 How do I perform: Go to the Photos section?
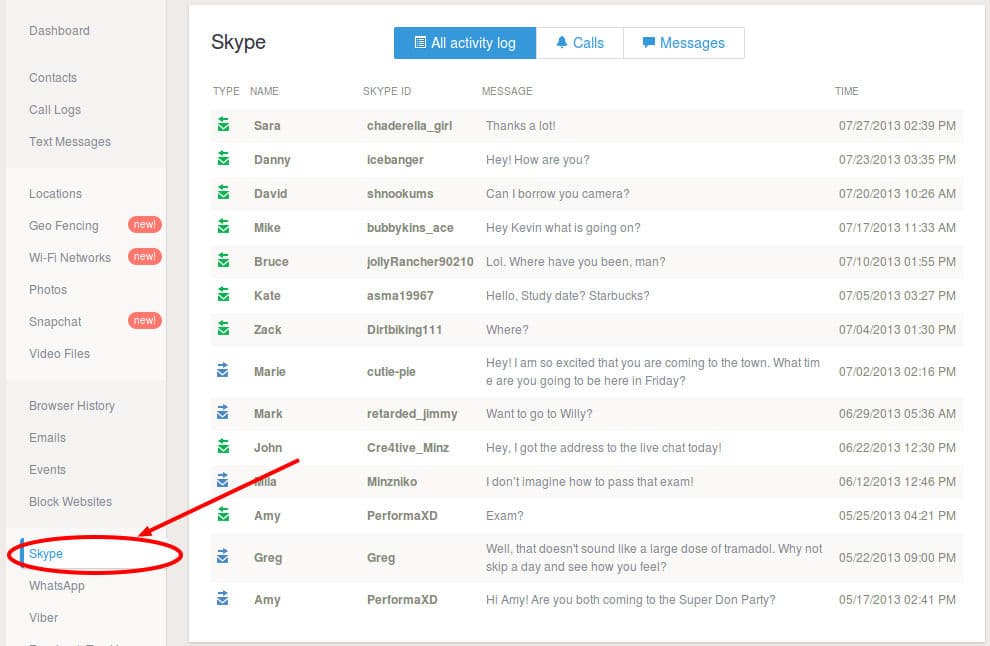(48, 290)
